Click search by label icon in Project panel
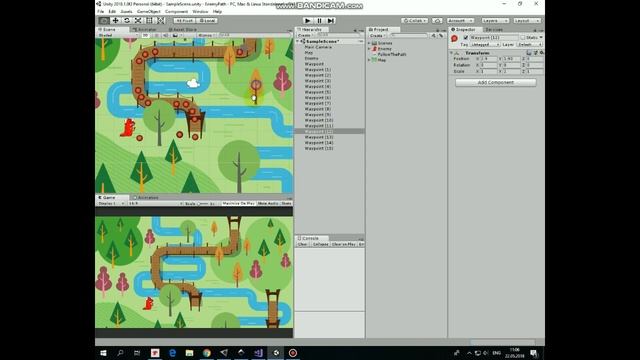The image size is (640, 360). coord(441,36)
